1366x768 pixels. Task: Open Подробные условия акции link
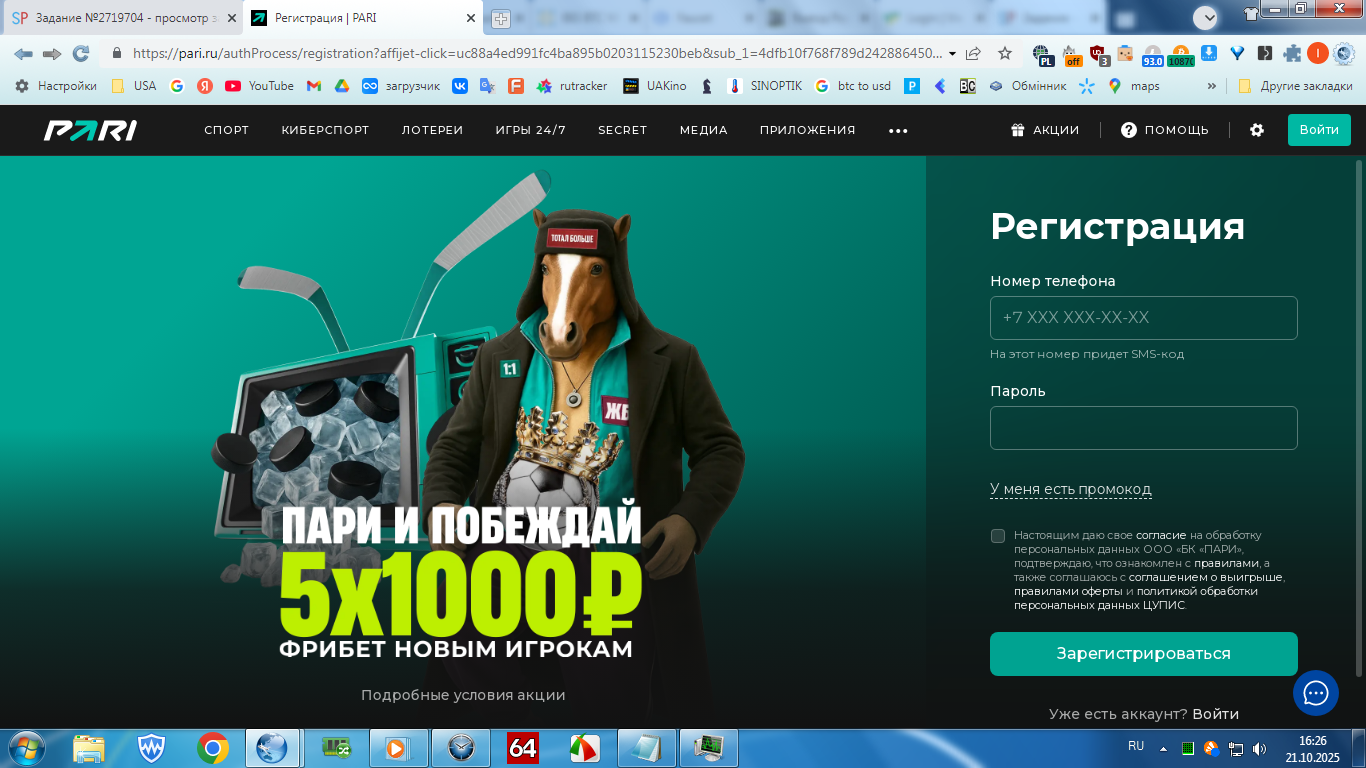(463, 695)
